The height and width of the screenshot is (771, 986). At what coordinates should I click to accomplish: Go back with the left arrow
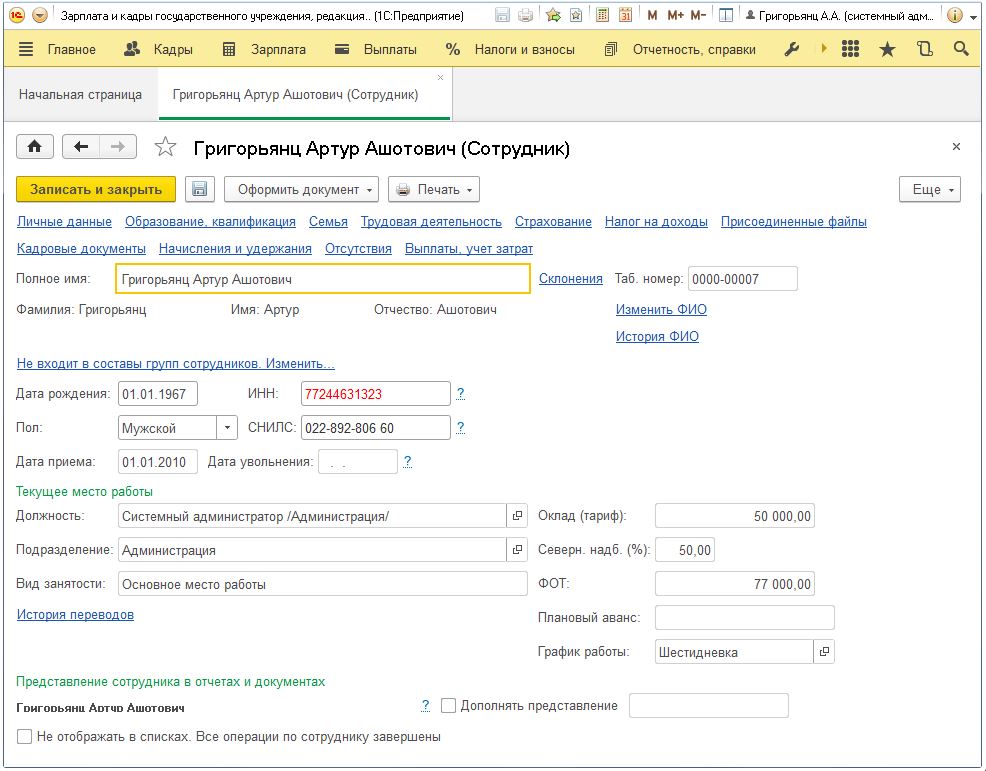point(81,147)
